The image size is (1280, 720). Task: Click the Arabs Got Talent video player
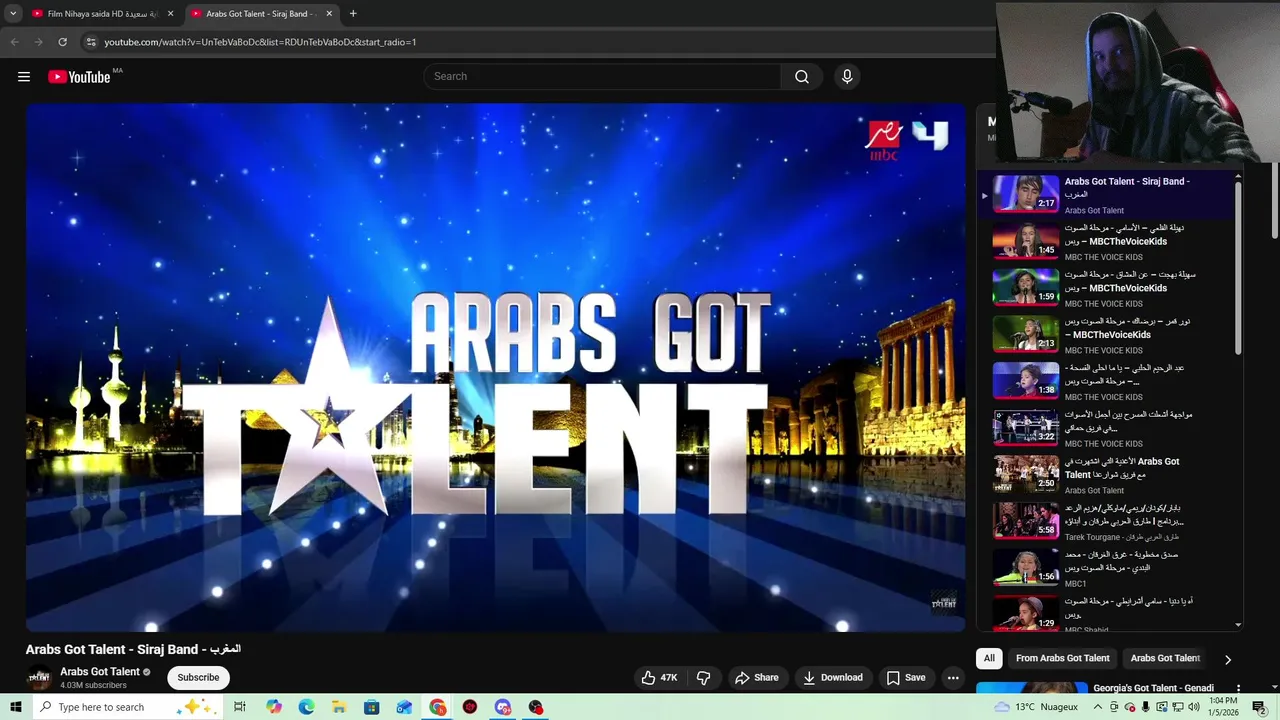point(496,367)
